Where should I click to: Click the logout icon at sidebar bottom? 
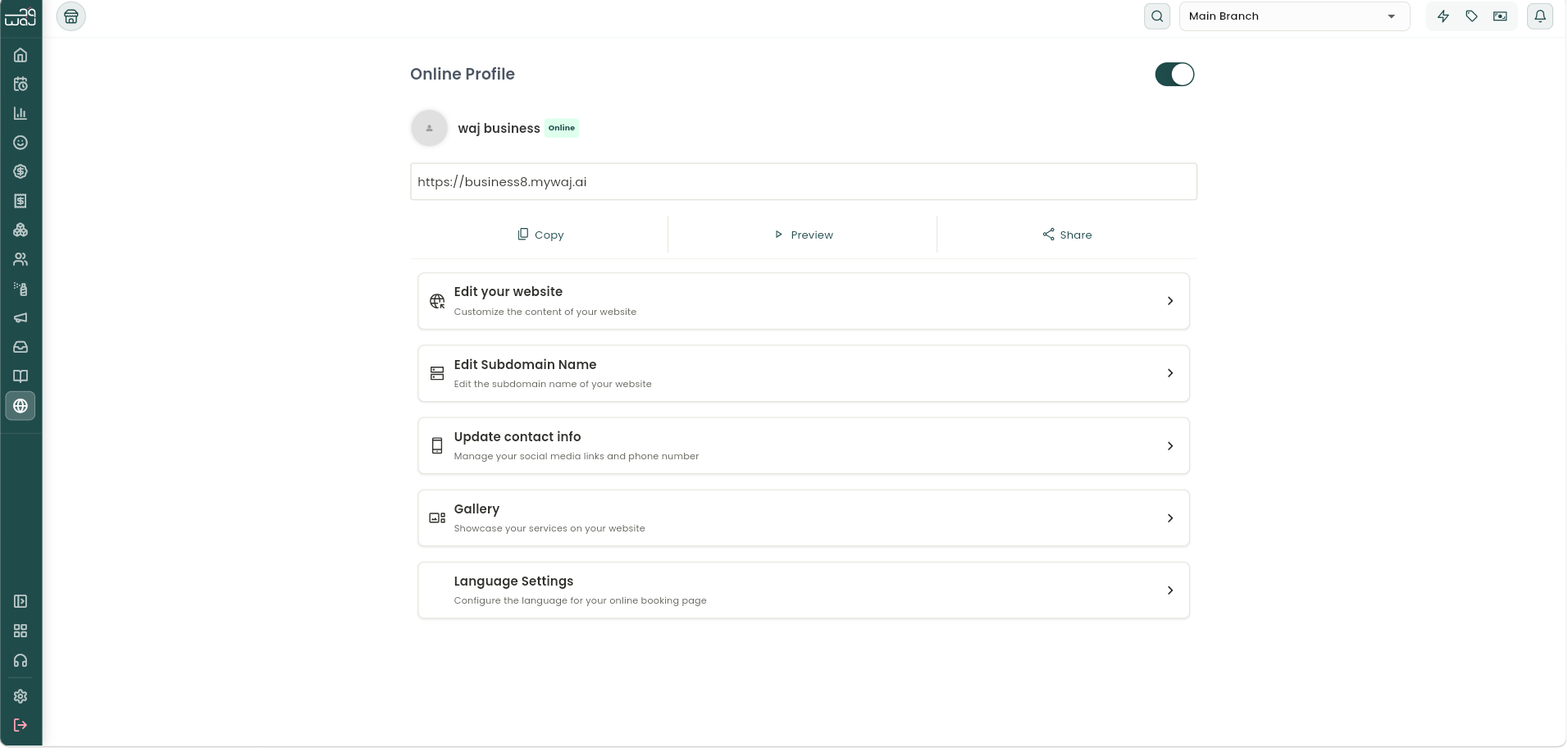coord(21,725)
